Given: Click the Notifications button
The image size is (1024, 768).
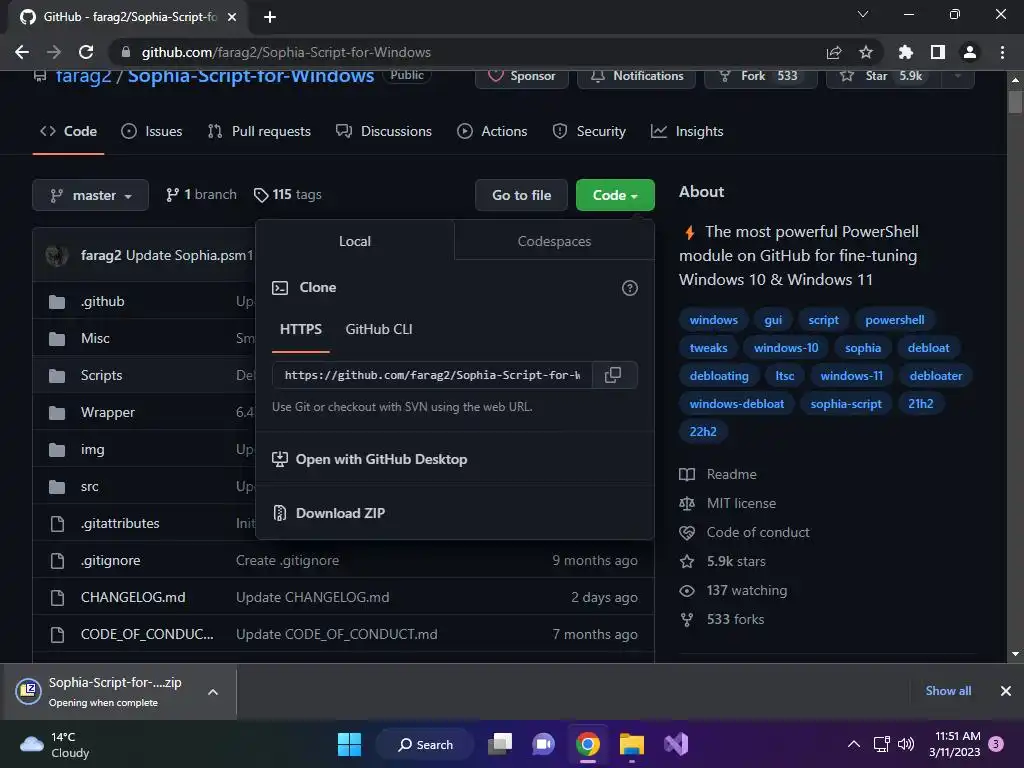Looking at the screenshot, I should click(x=636, y=76).
